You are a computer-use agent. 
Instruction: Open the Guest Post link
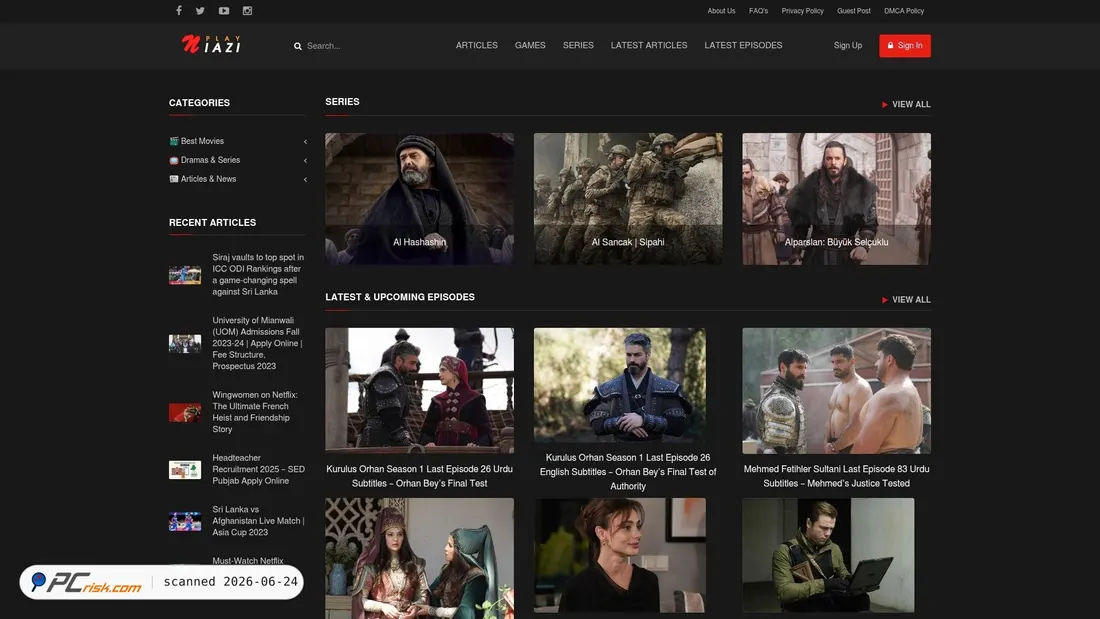click(854, 11)
